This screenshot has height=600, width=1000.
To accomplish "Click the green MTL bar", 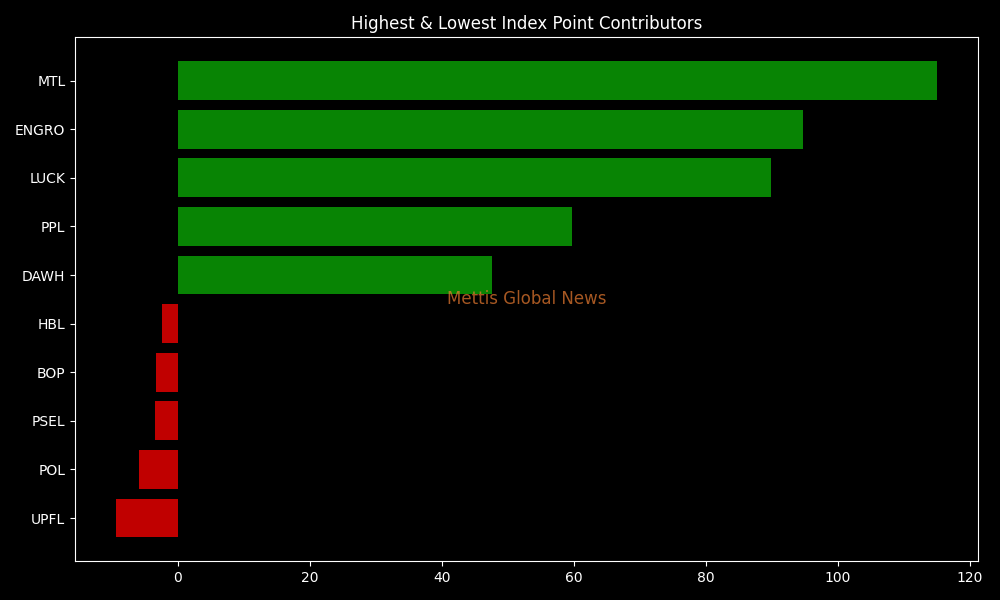I will coord(557,81).
